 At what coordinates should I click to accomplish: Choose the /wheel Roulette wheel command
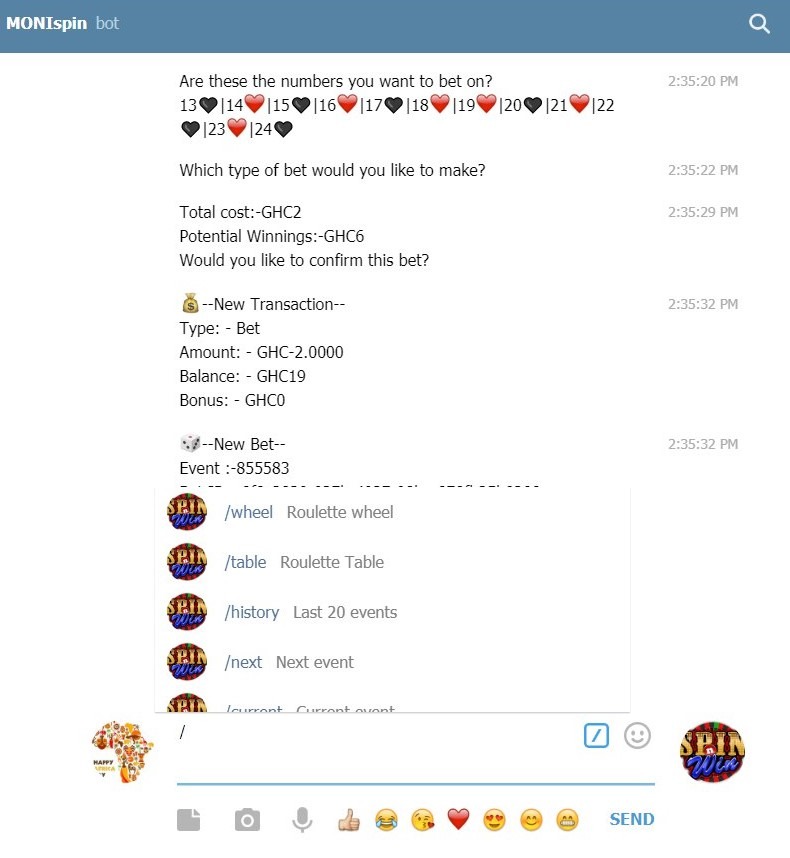click(392, 512)
